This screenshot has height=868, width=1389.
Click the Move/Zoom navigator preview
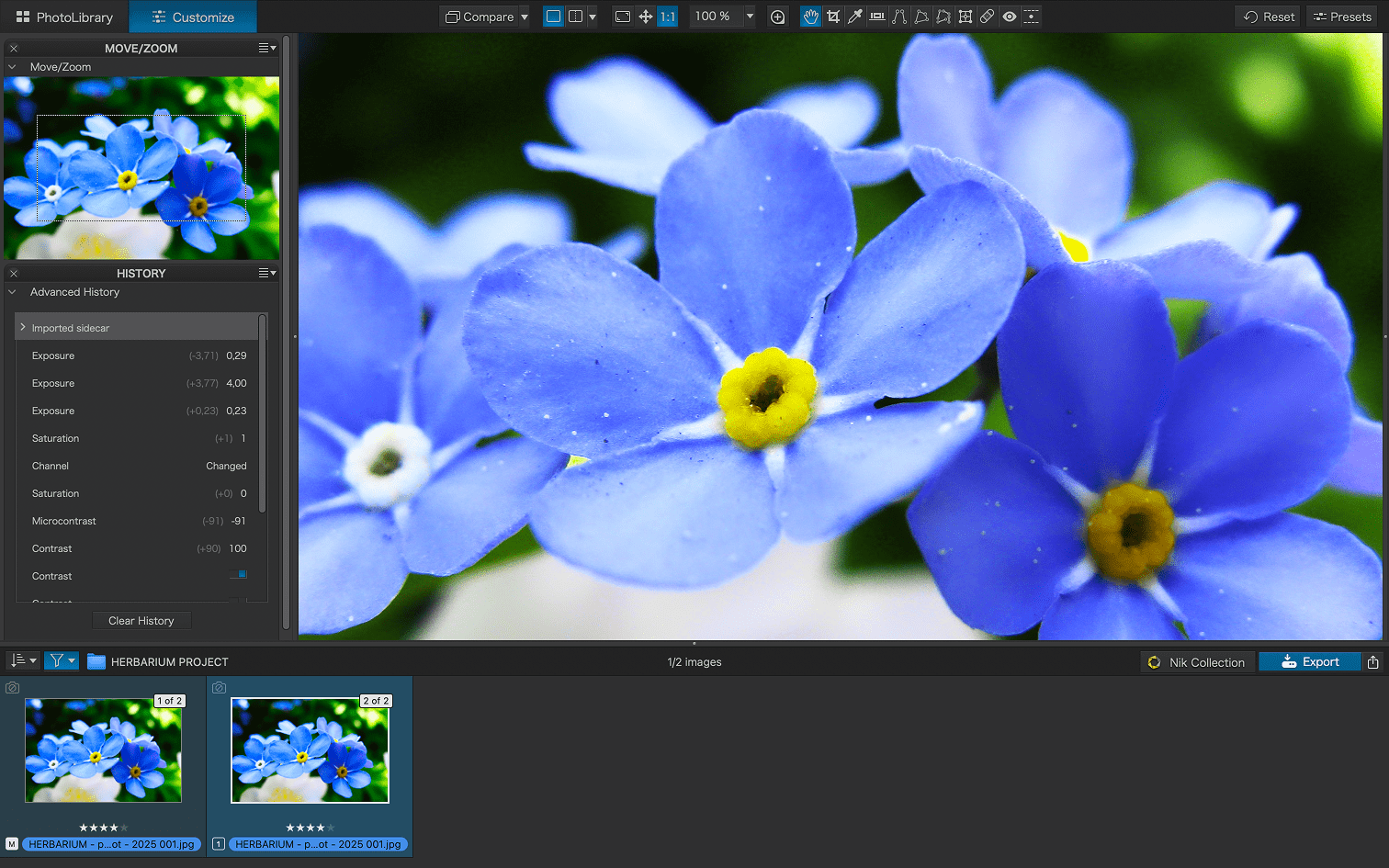coord(141,167)
